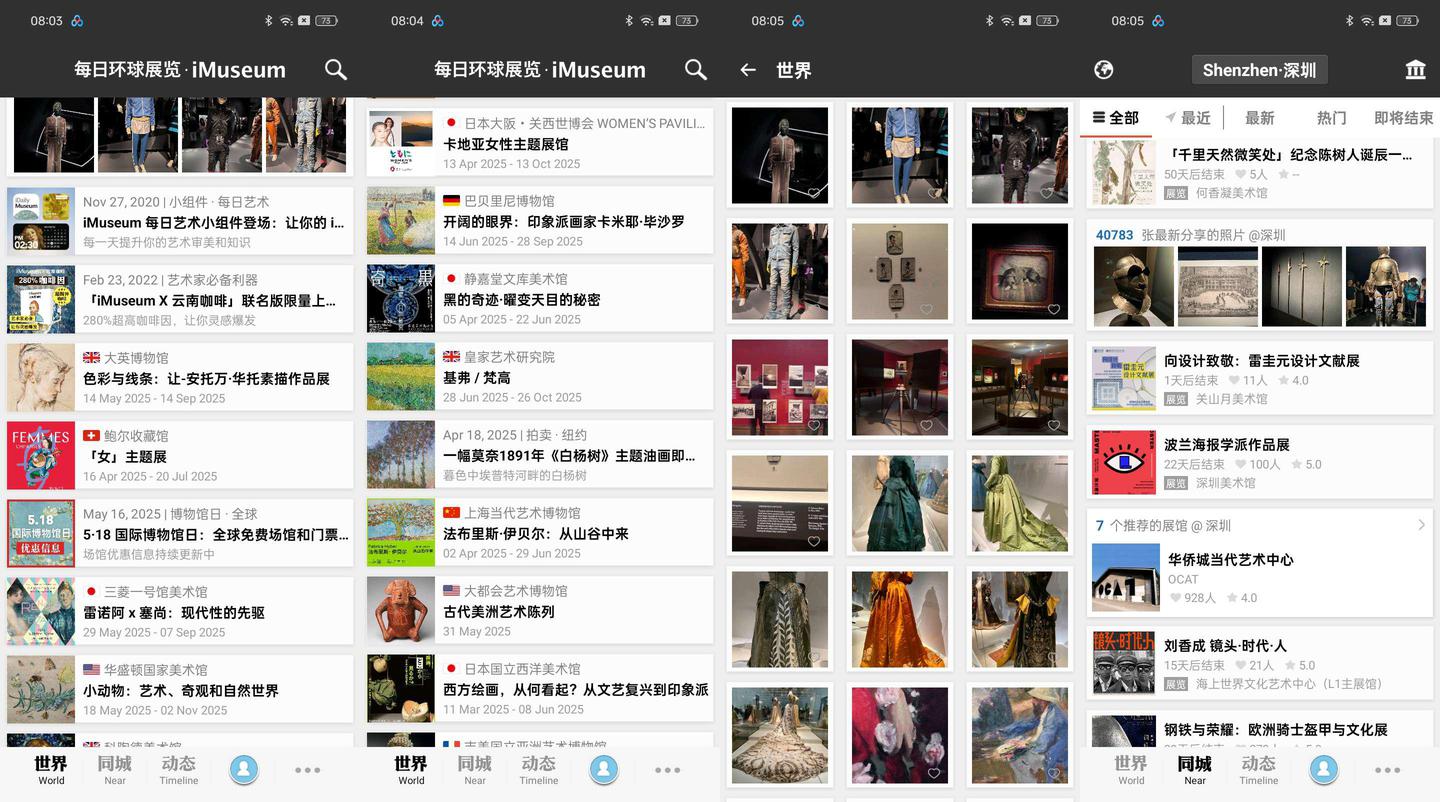This screenshot has height=802, width=1440.
Task: Like the blue denim jacket mannequin photo heart
Action: tap(933, 194)
